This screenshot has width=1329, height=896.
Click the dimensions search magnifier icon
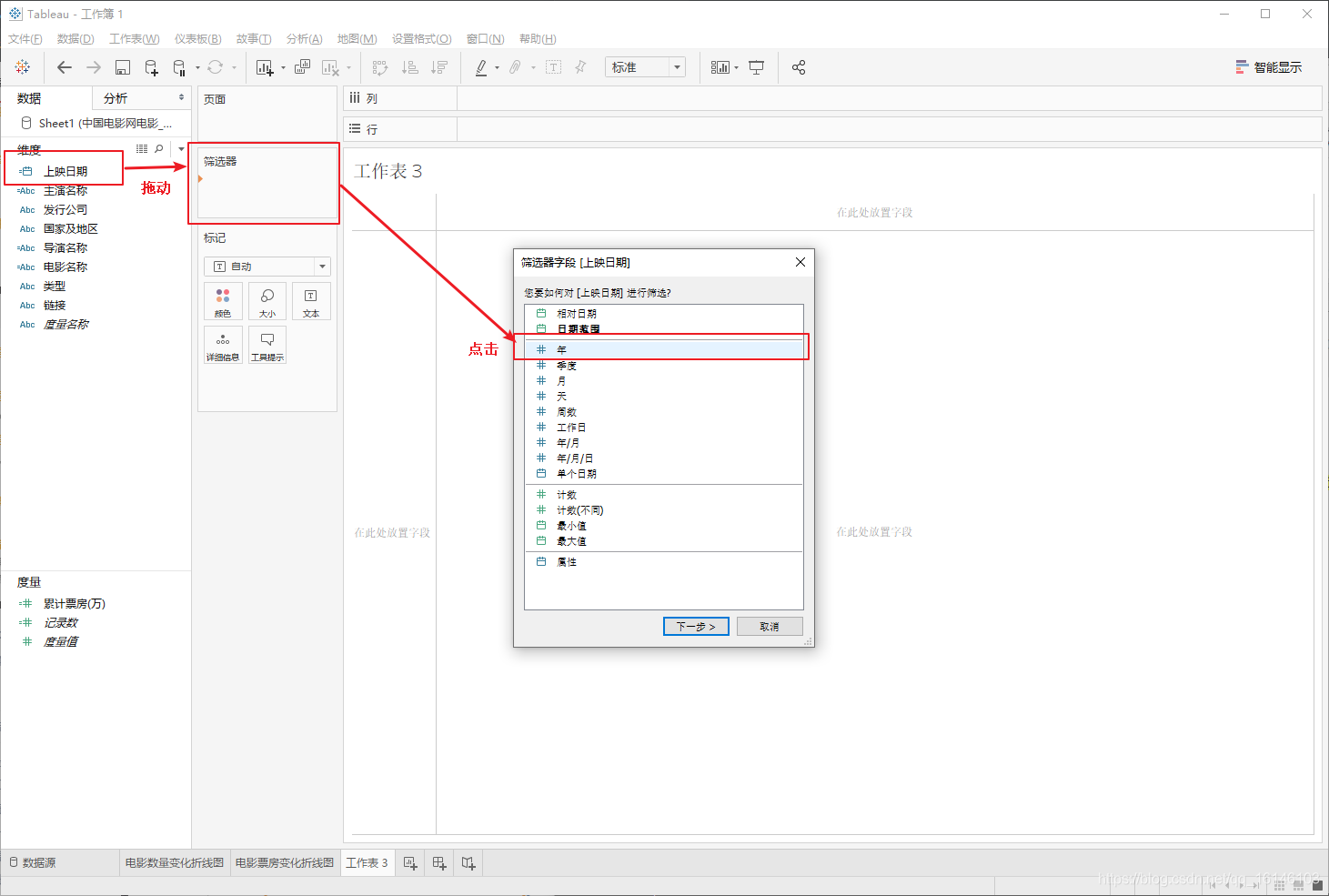[x=159, y=148]
